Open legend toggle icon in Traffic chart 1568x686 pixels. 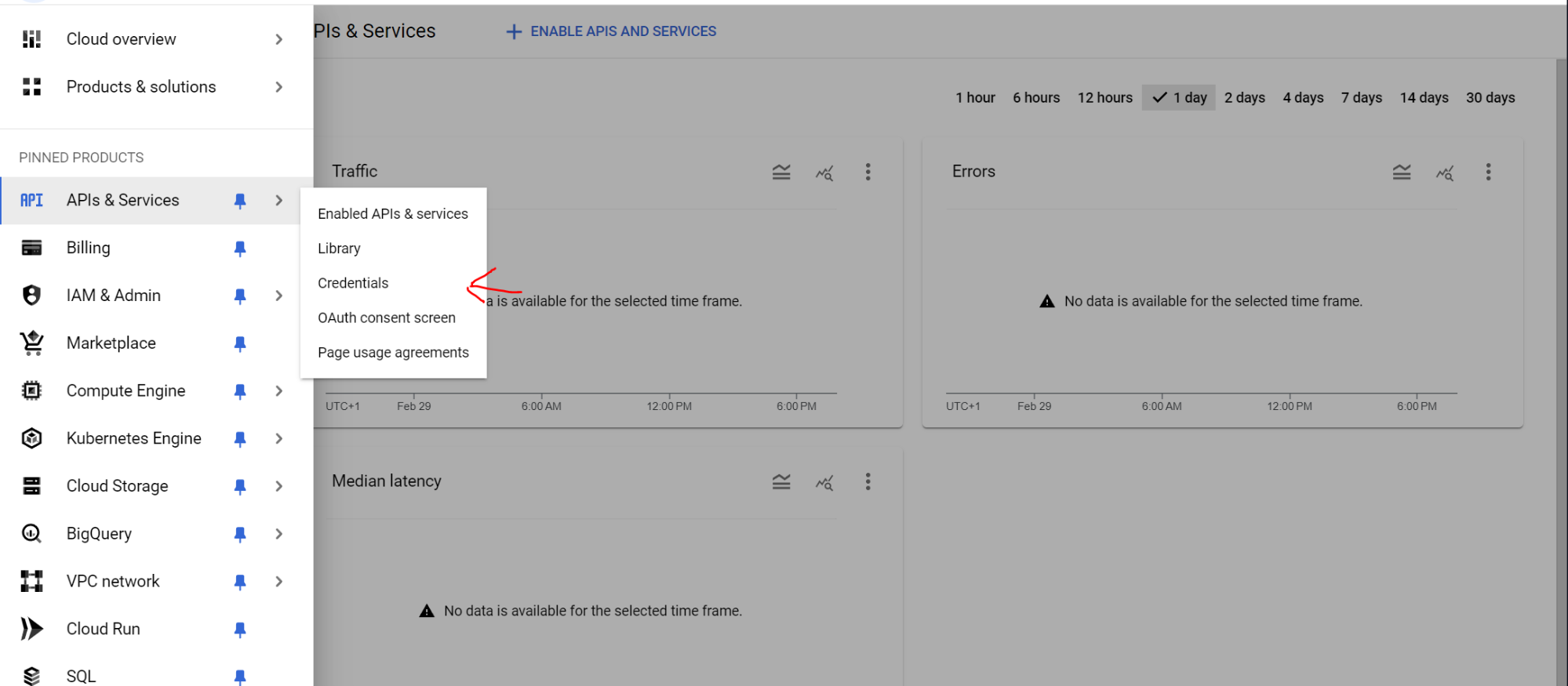pyautogui.click(x=781, y=172)
